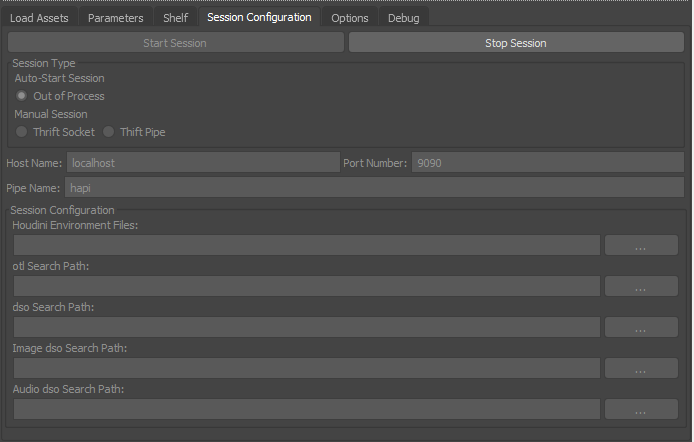
Task: Click into the Pipe Name field
Action: (x=374, y=187)
